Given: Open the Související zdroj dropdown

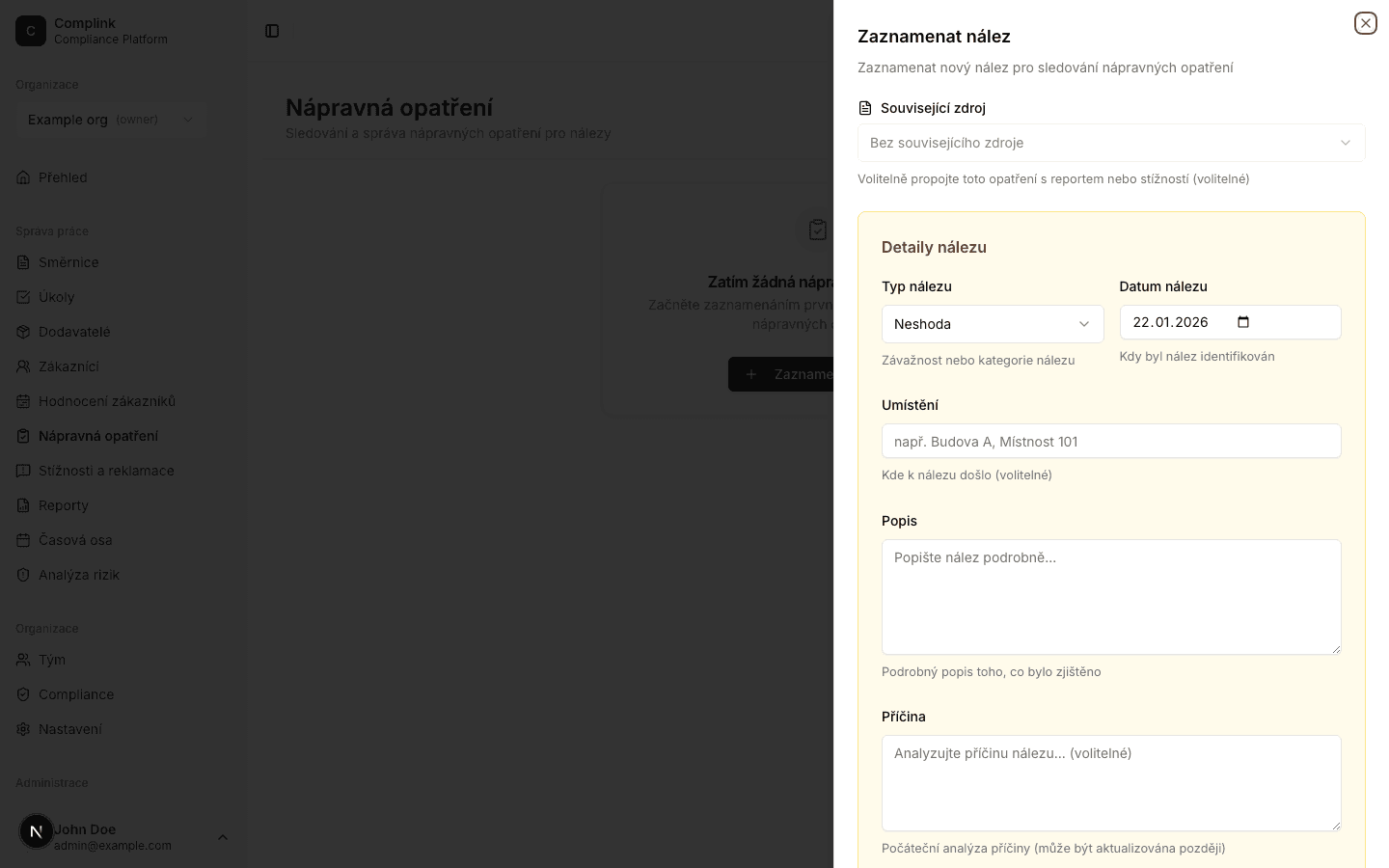Looking at the screenshot, I should click(x=1110, y=143).
